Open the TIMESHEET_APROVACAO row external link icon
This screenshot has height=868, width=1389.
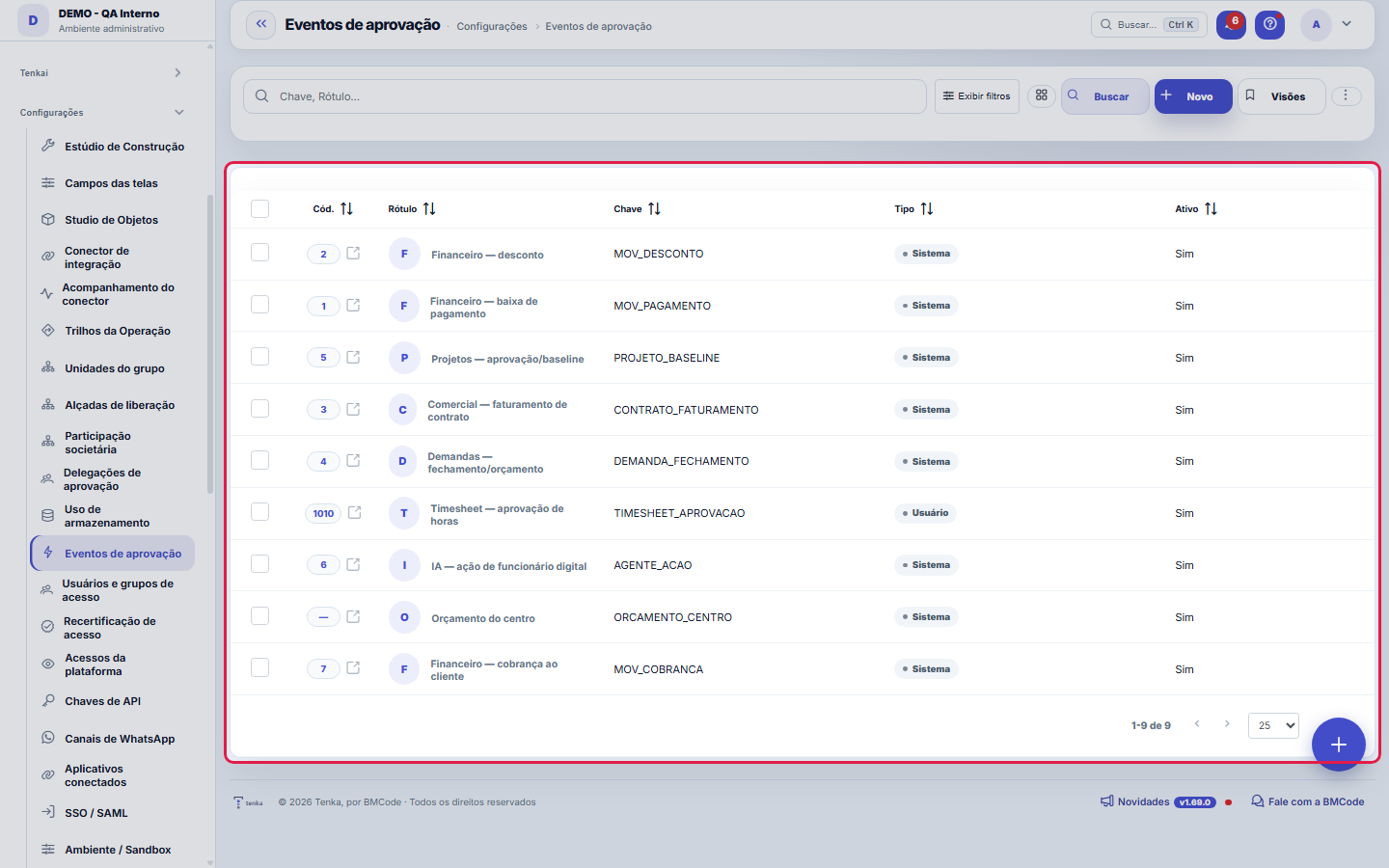click(355, 513)
